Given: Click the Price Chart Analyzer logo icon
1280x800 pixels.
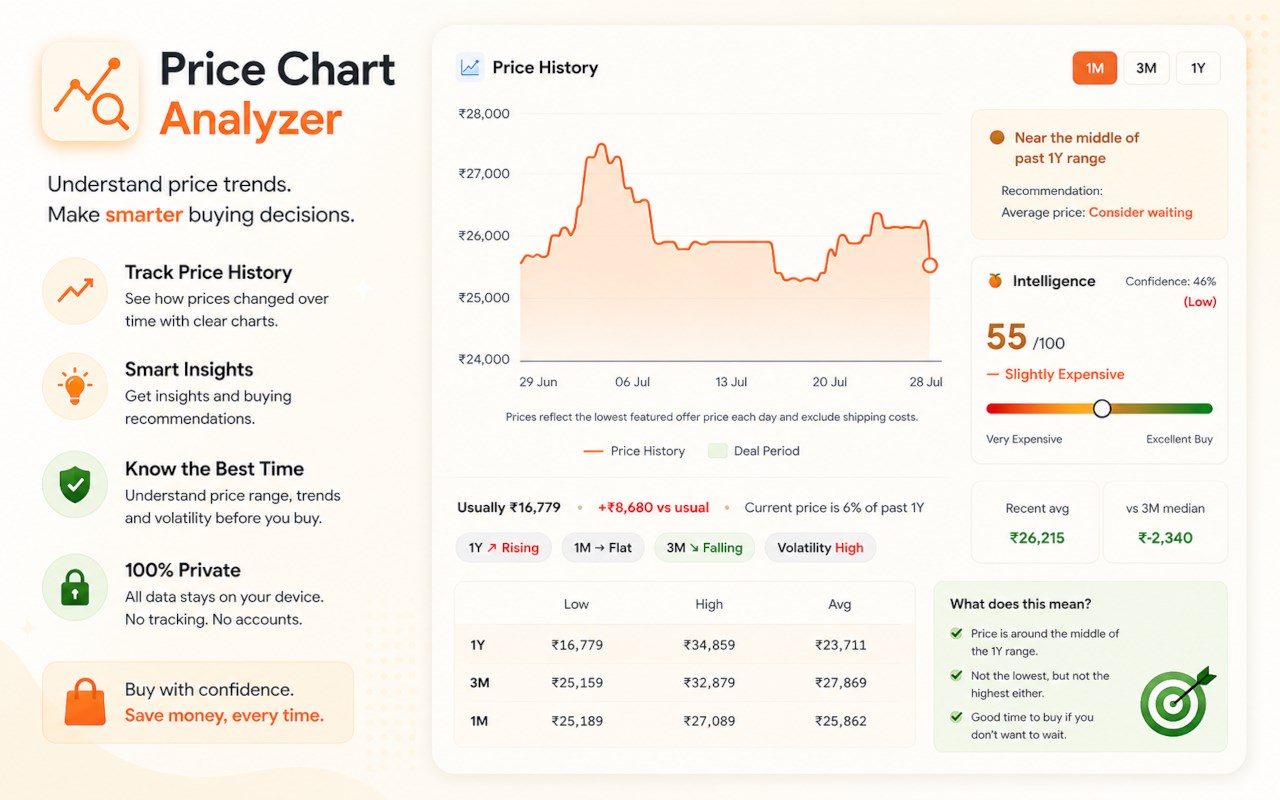Looking at the screenshot, I should click(x=90, y=92).
